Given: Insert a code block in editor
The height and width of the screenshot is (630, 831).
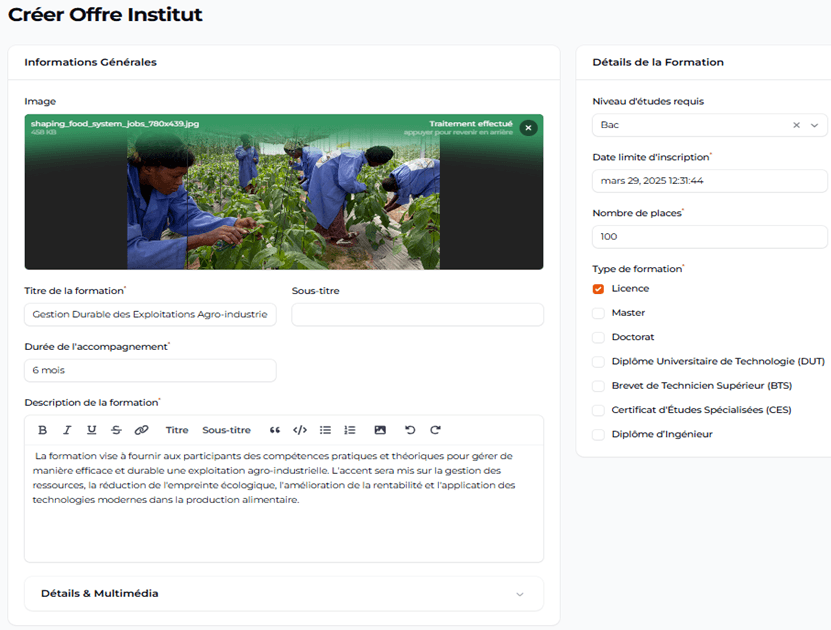Looking at the screenshot, I should 300,430.
